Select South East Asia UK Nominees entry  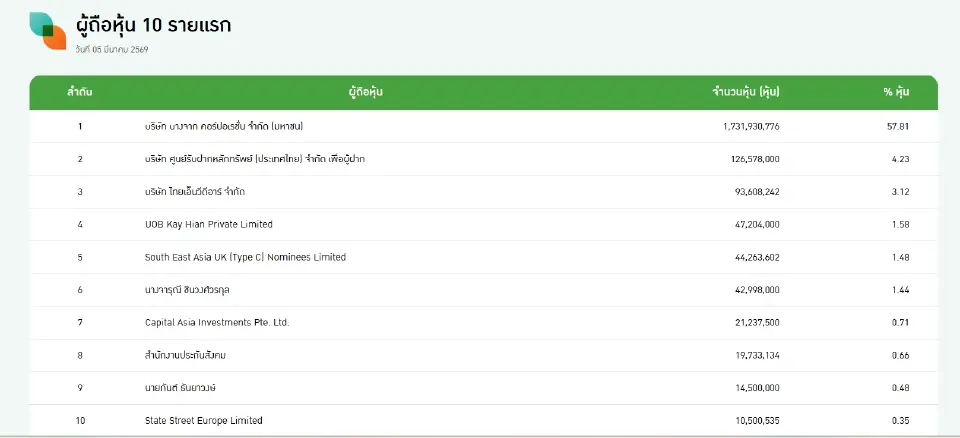pyautogui.click(x=245, y=257)
